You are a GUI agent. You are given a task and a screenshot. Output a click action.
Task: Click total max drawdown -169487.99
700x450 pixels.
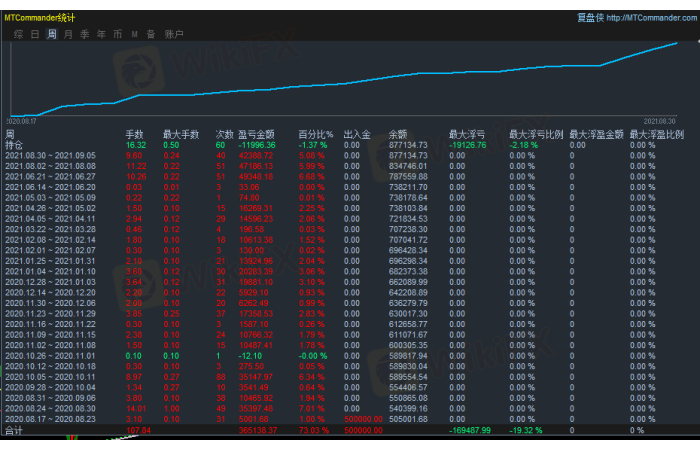470,430
